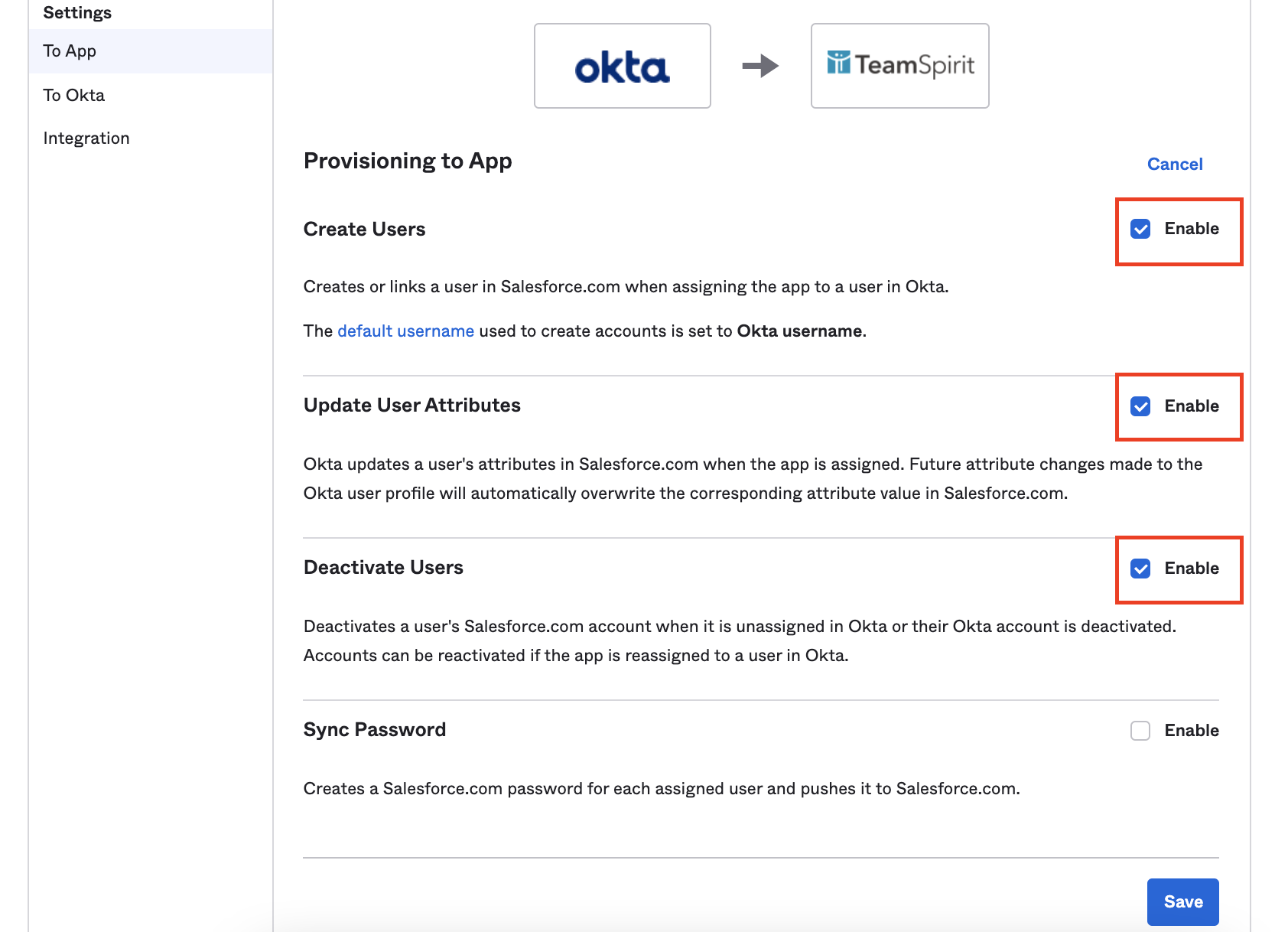Click the Settings sidebar heading
Screen dimensions: 1288x932
[x=77, y=13]
